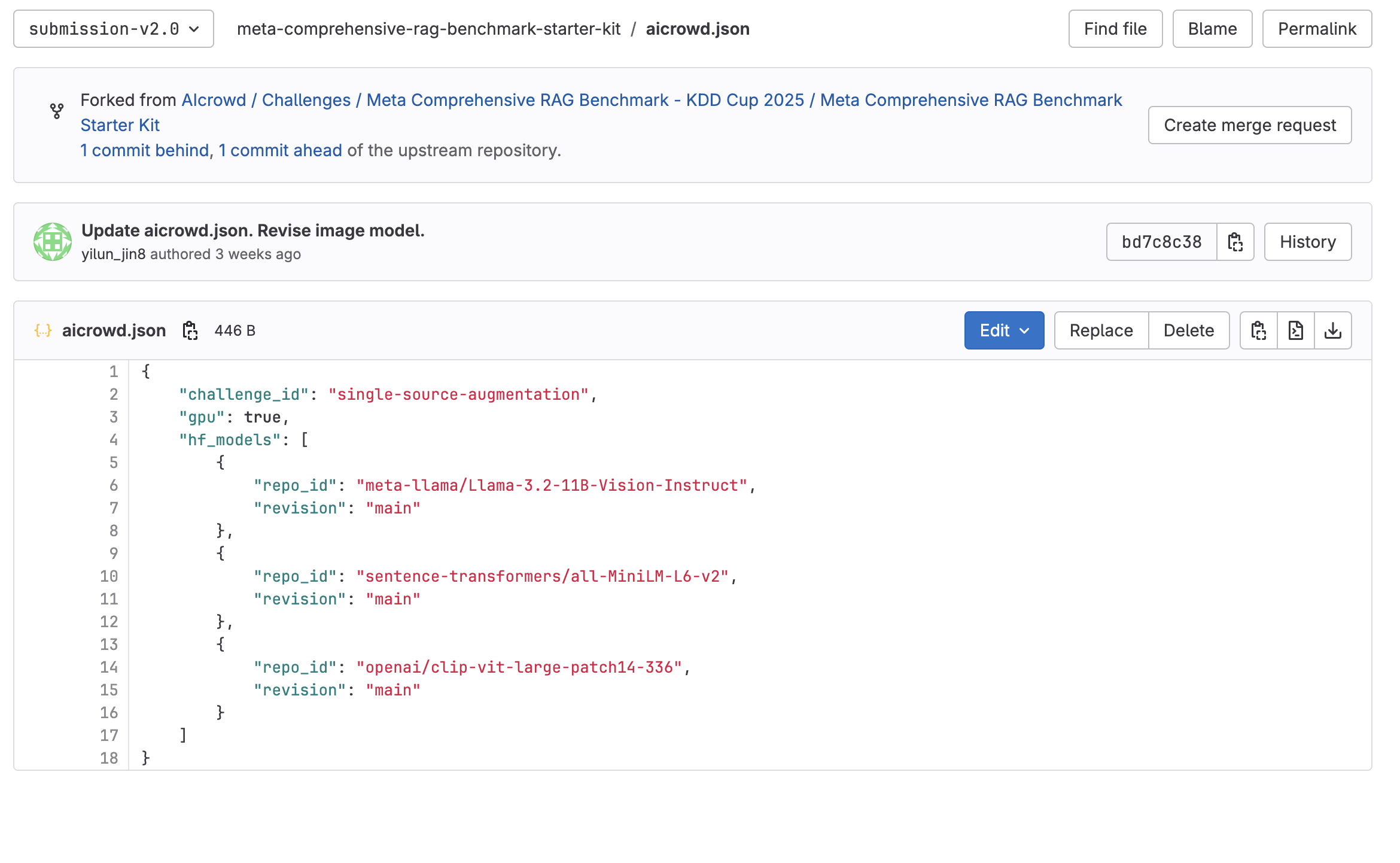This screenshot has width=1400, height=863.
Task: Click the Replace file button
Action: (x=1101, y=330)
